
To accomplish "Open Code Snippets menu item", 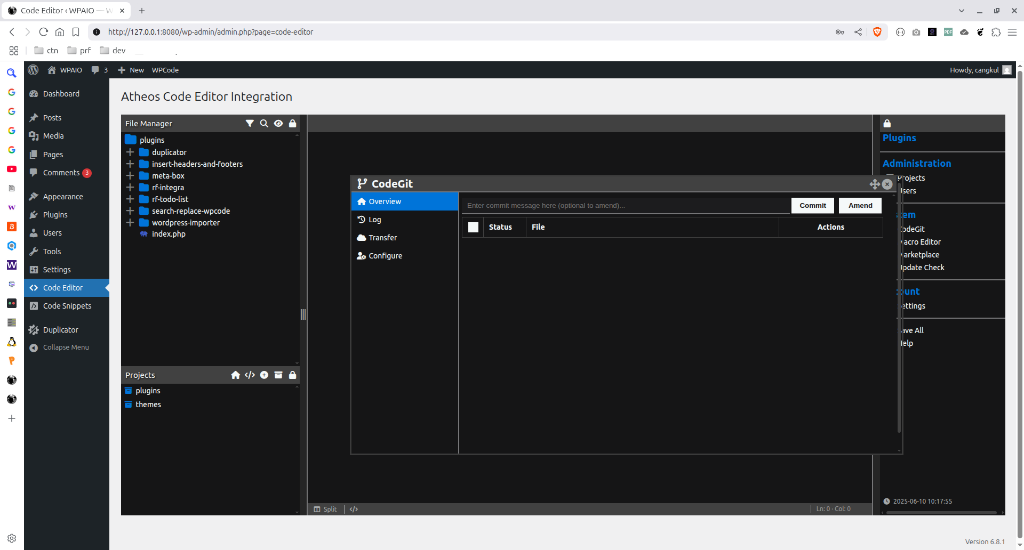I will coord(67,306).
